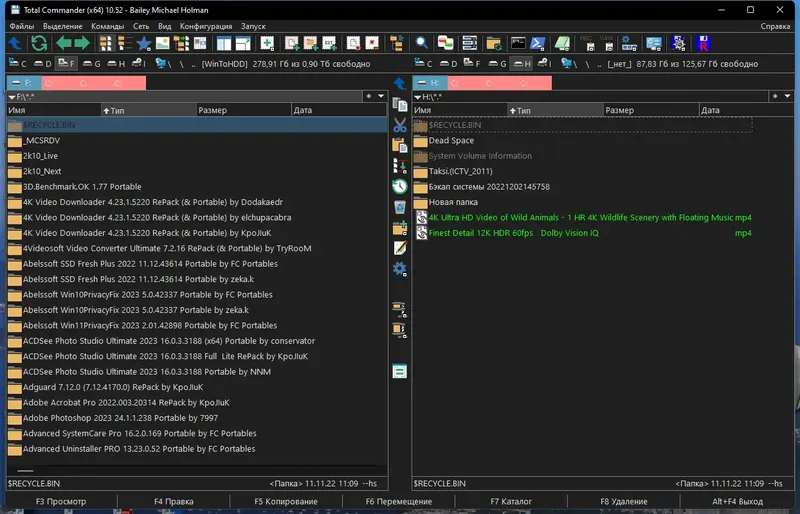
Task: Select Finest Detail 12K HDR 60fps file
Action: [x=583, y=233]
